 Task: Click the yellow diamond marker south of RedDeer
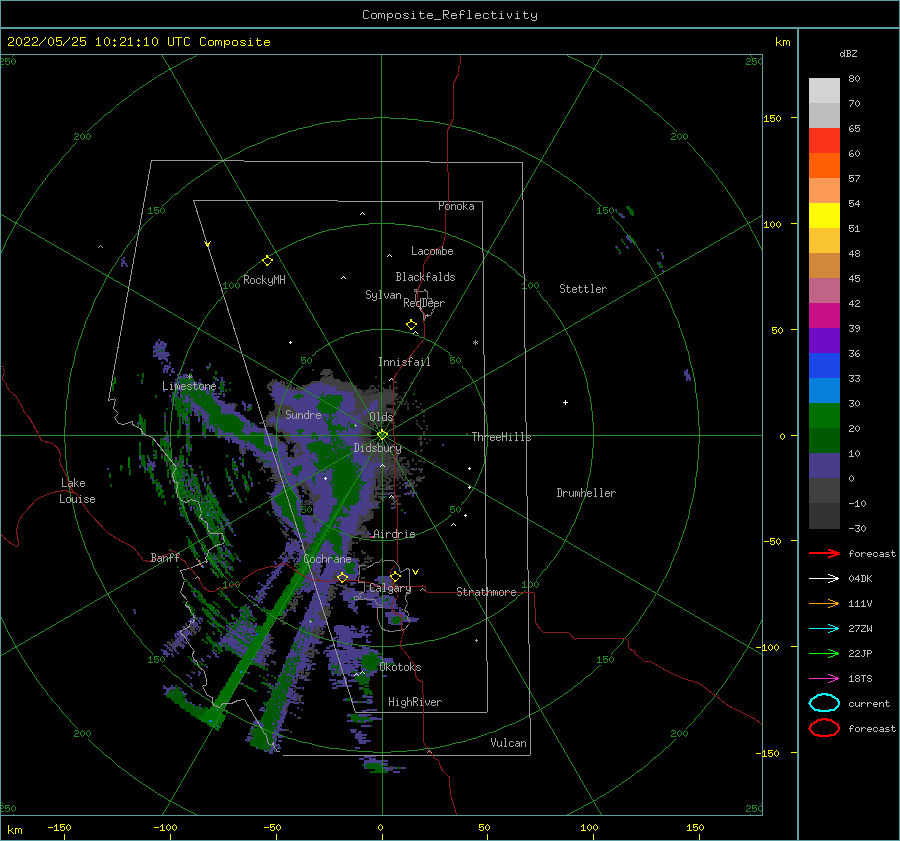(x=412, y=325)
